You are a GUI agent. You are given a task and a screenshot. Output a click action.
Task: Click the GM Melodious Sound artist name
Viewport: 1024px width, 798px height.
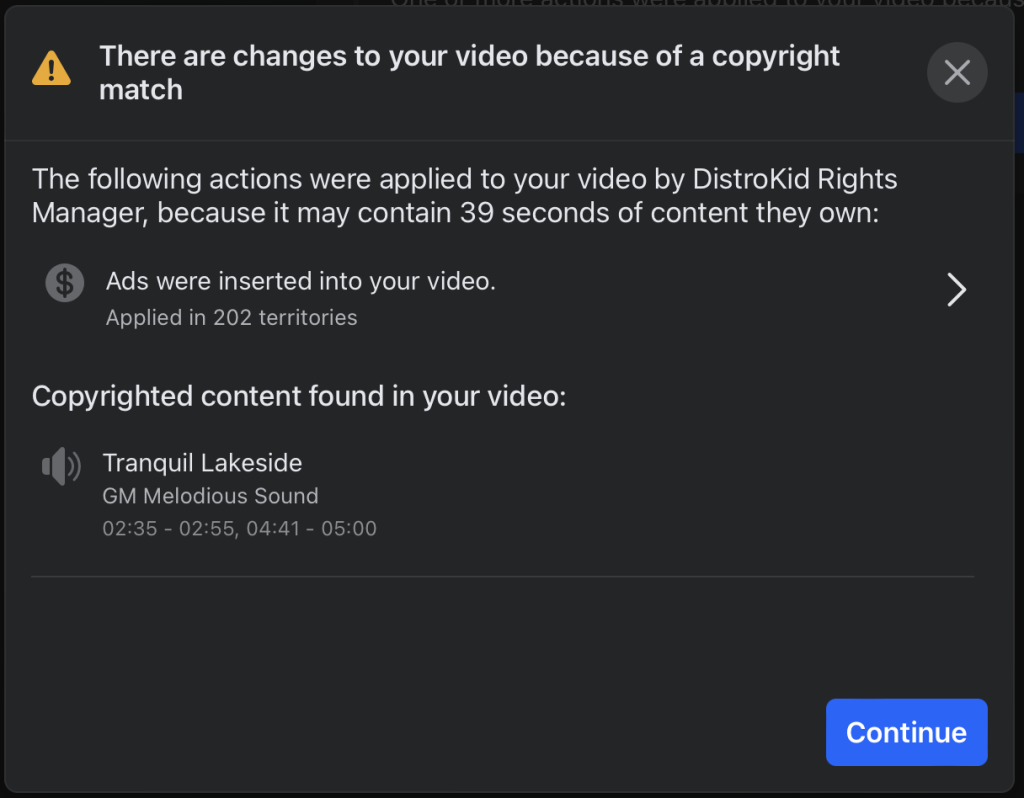click(210, 496)
